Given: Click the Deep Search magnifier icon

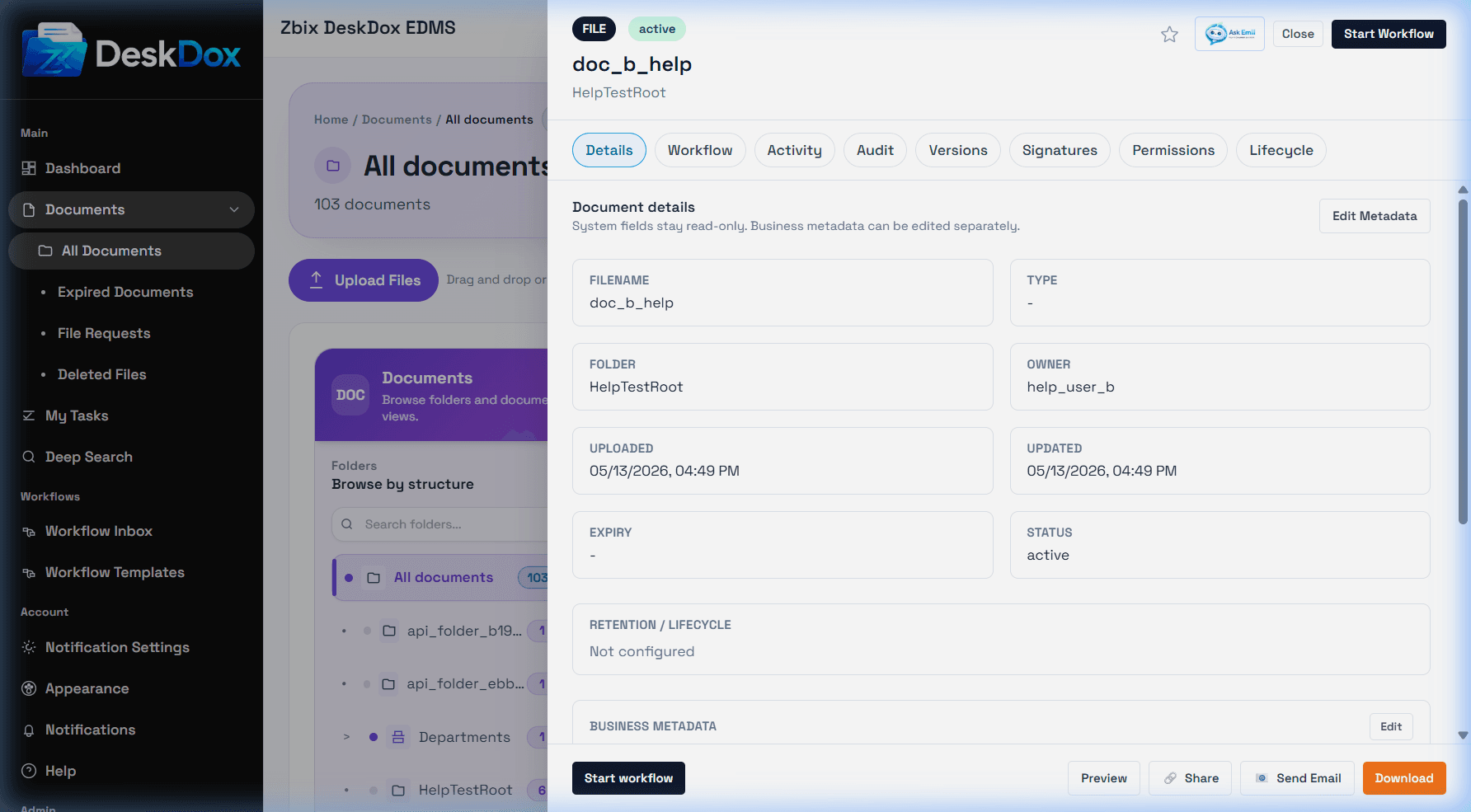Looking at the screenshot, I should click(x=29, y=457).
